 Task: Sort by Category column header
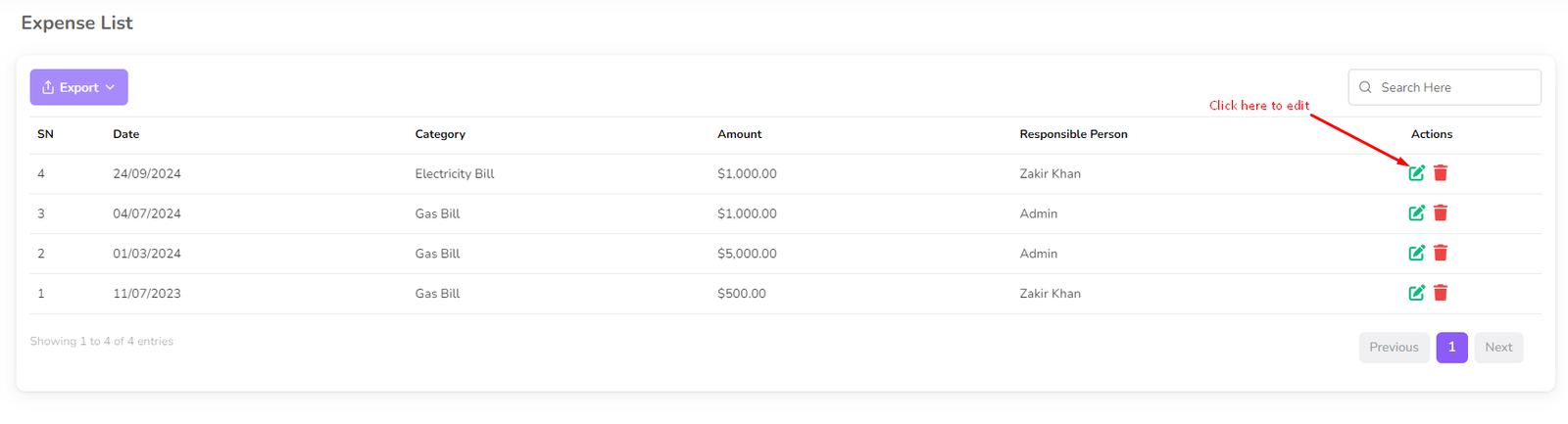(x=440, y=134)
